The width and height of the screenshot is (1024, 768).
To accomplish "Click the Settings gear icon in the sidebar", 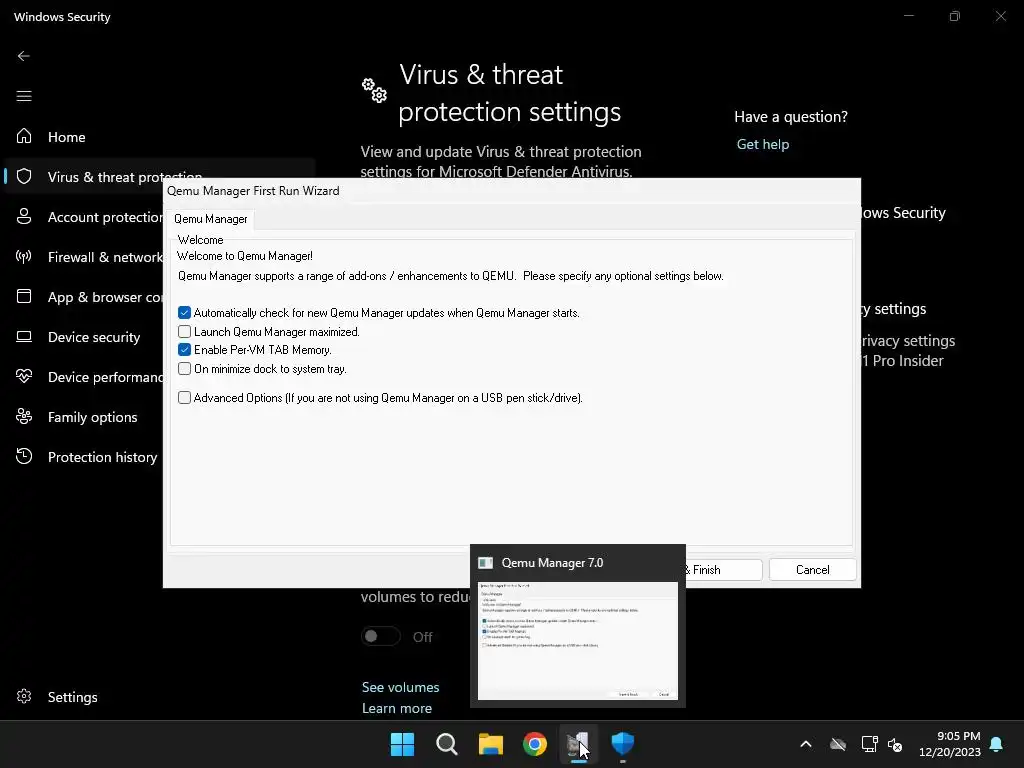I will coord(24,696).
